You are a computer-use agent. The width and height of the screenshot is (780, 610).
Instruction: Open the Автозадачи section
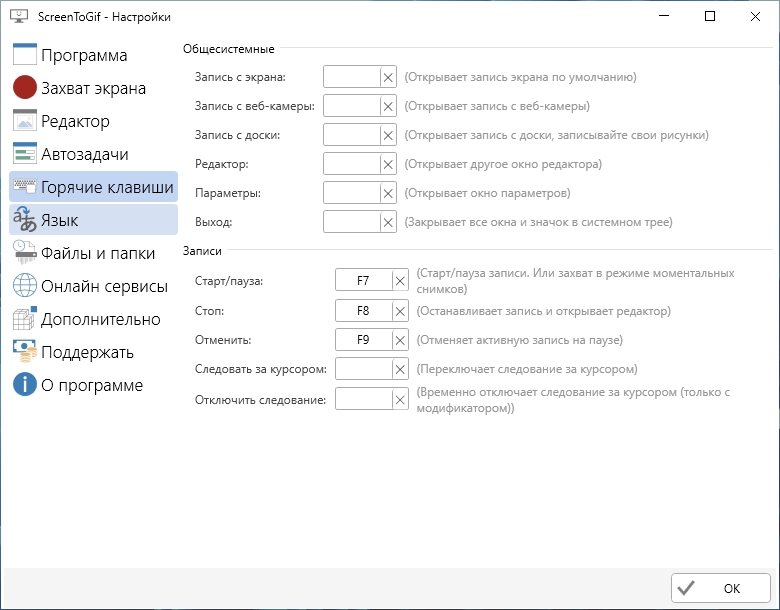pyautogui.click(x=93, y=154)
